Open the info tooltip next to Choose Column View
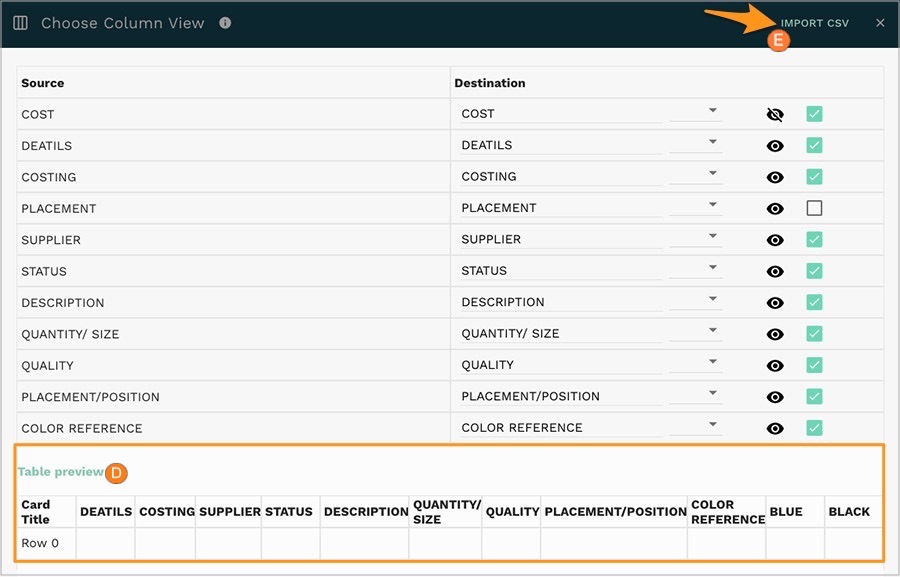 [225, 23]
